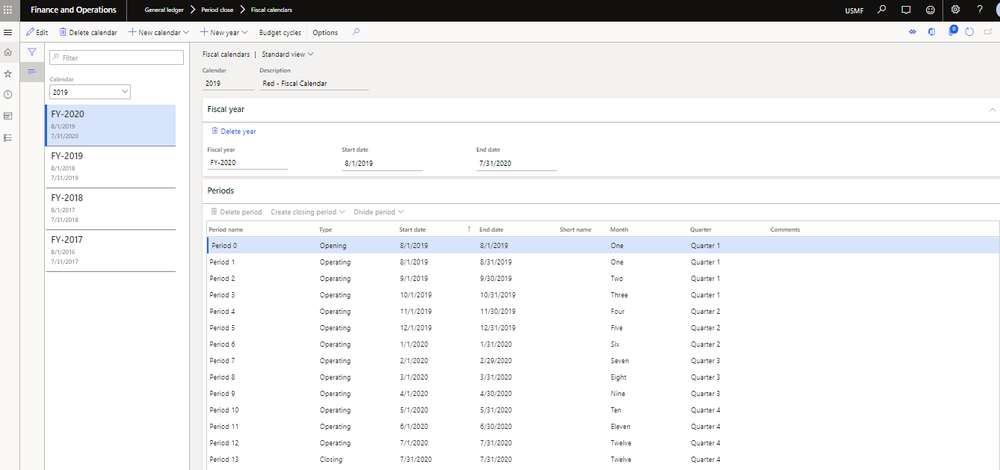1000x470 pixels.
Task: Click Period close in breadcrumb
Action: tap(217, 10)
